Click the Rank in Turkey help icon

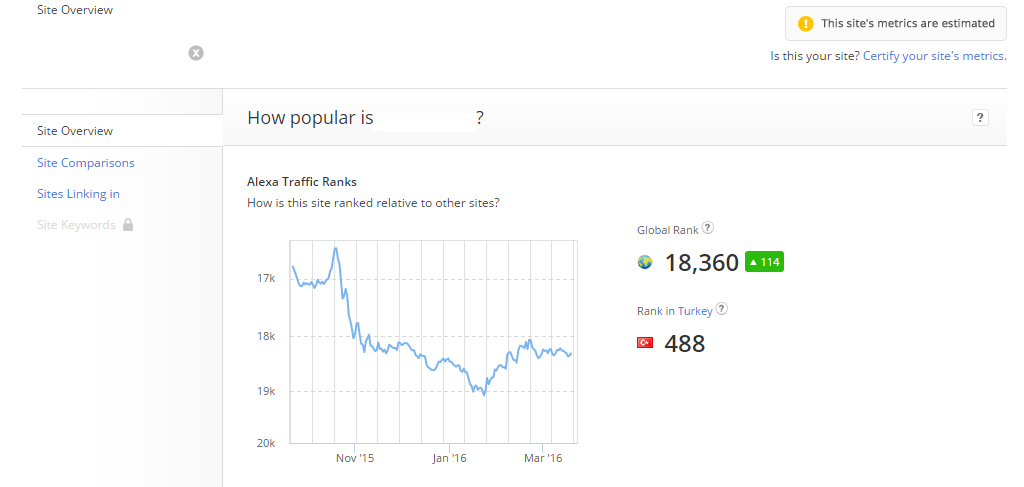pos(722,309)
